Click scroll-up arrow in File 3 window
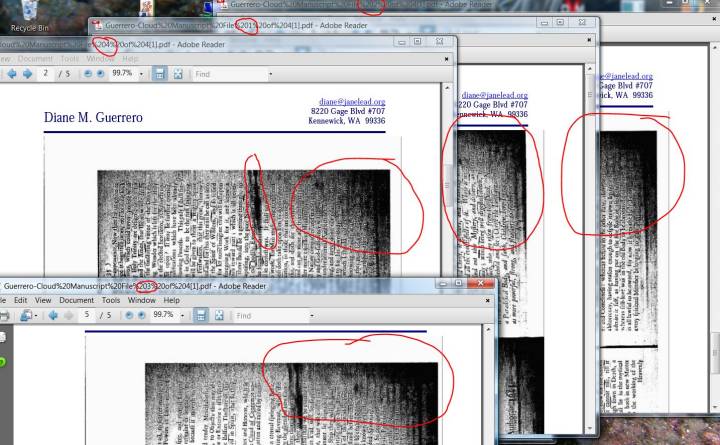720x445 pixels. tap(488, 330)
